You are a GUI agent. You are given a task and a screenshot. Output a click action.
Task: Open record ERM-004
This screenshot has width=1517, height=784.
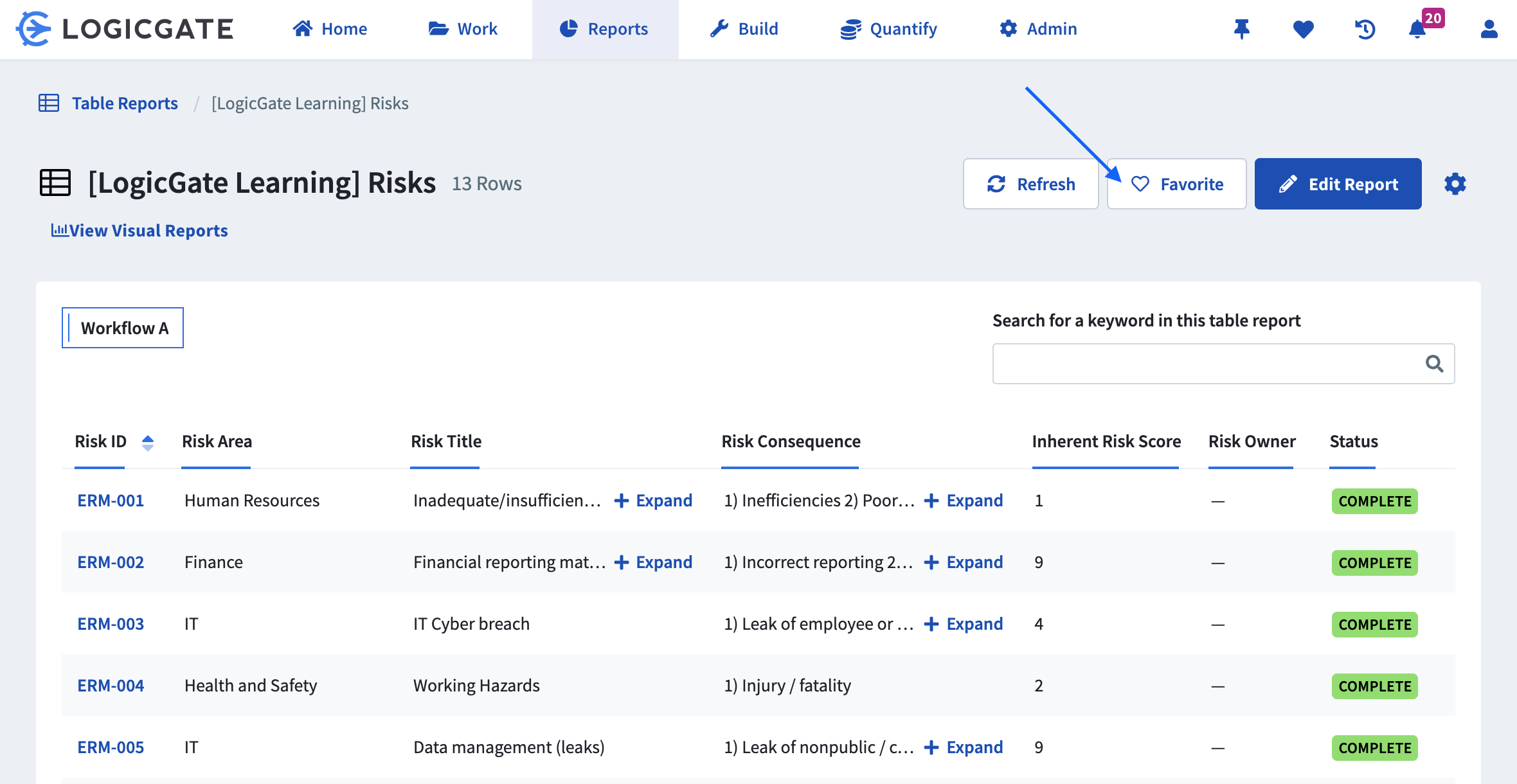coord(111,686)
